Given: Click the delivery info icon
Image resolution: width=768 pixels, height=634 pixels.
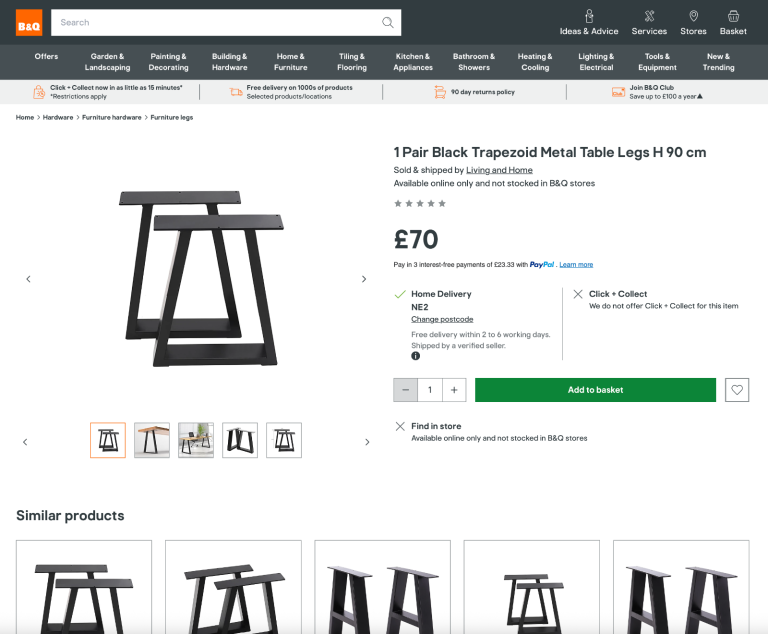Looking at the screenshot, I should point(415,356).
